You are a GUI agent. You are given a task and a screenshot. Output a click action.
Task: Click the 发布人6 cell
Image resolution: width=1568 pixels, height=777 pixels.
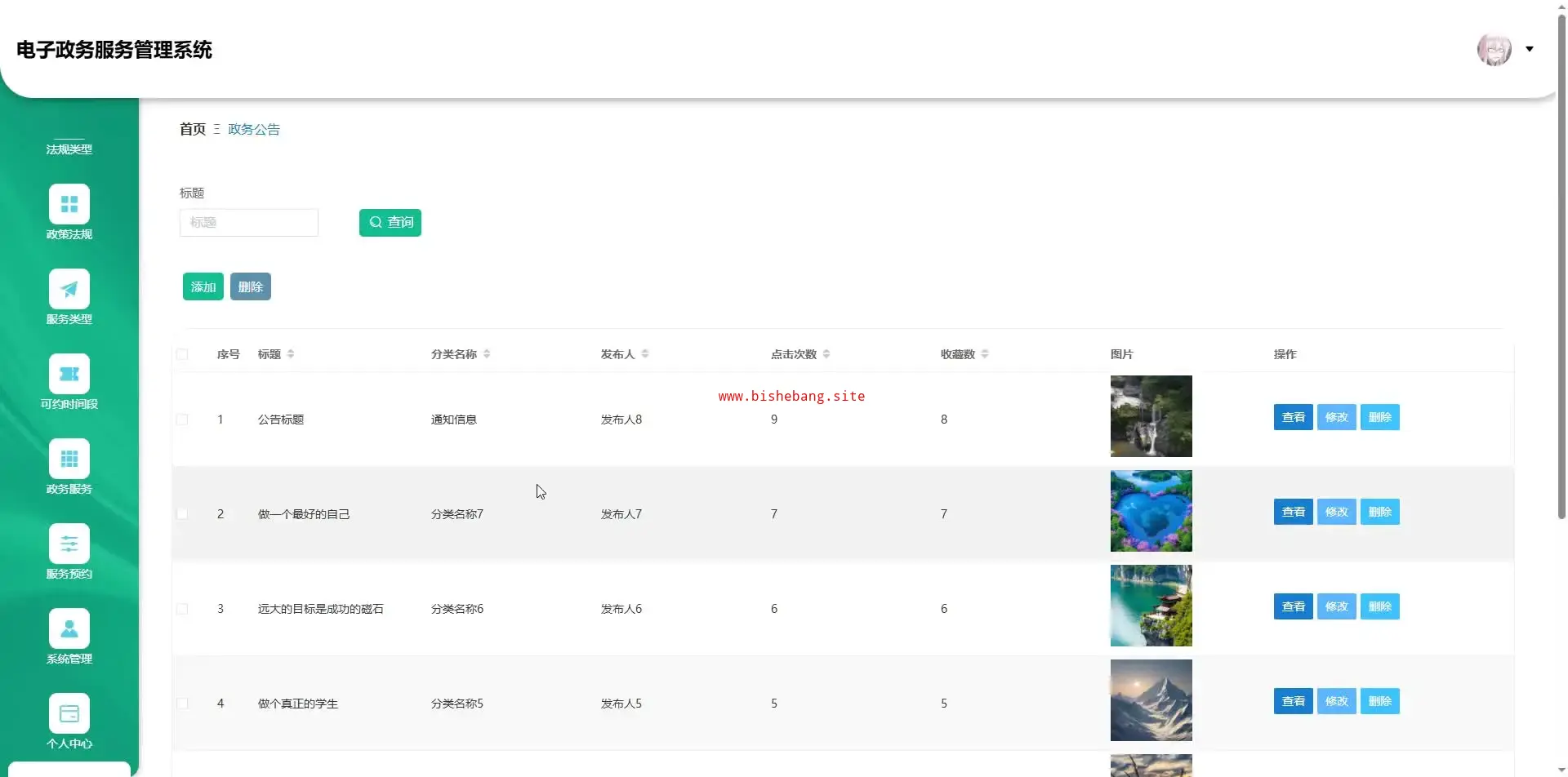[x=621, y=609]
